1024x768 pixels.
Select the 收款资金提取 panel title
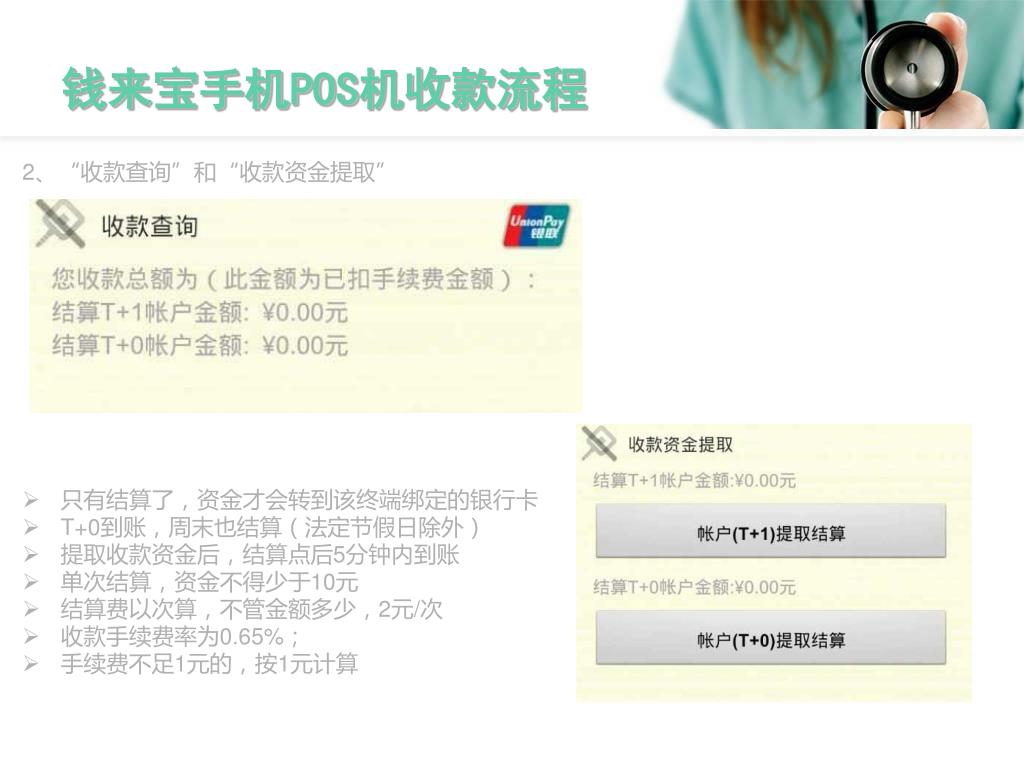(x=680, y=444)
